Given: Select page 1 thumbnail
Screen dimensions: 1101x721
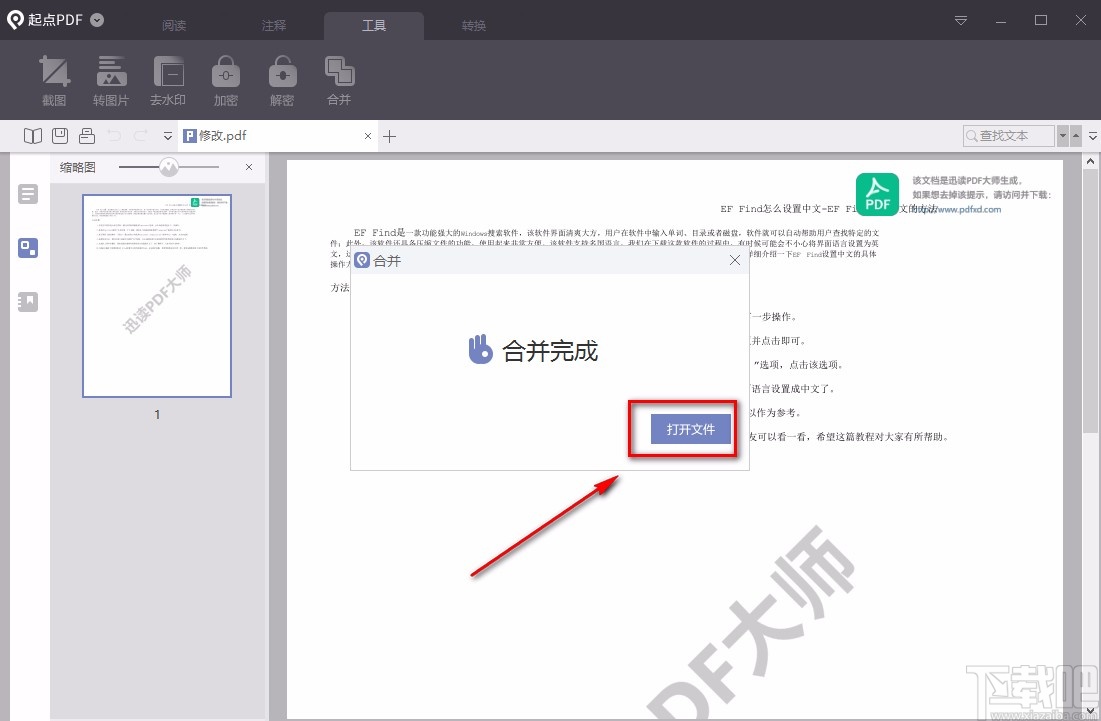Looking at the screenshot, I should click(x=157, y=296).
